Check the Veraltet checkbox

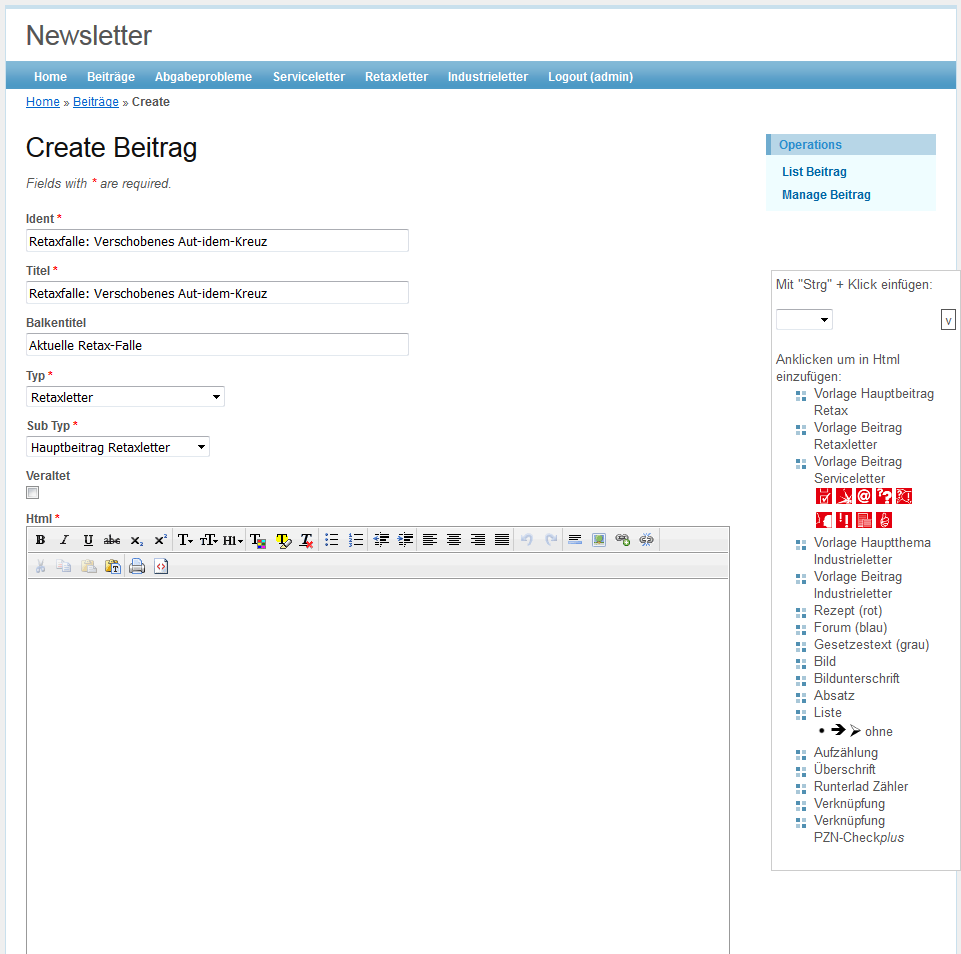point(33,493)
